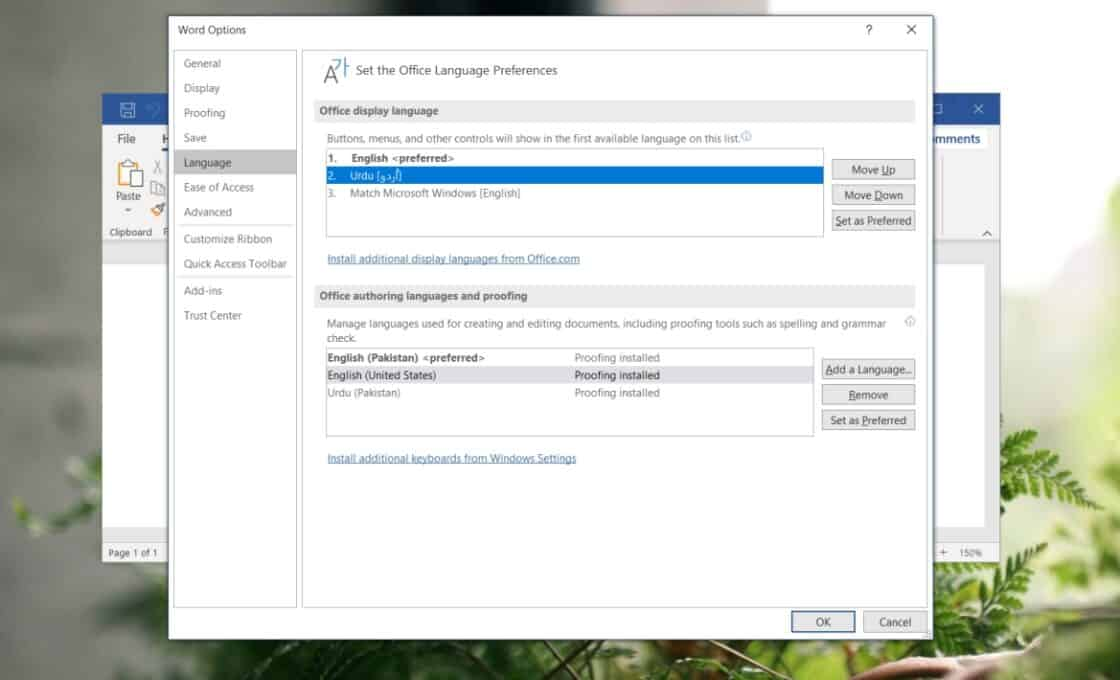
Task: Open the File menu tab
Action: click(127, 139)
